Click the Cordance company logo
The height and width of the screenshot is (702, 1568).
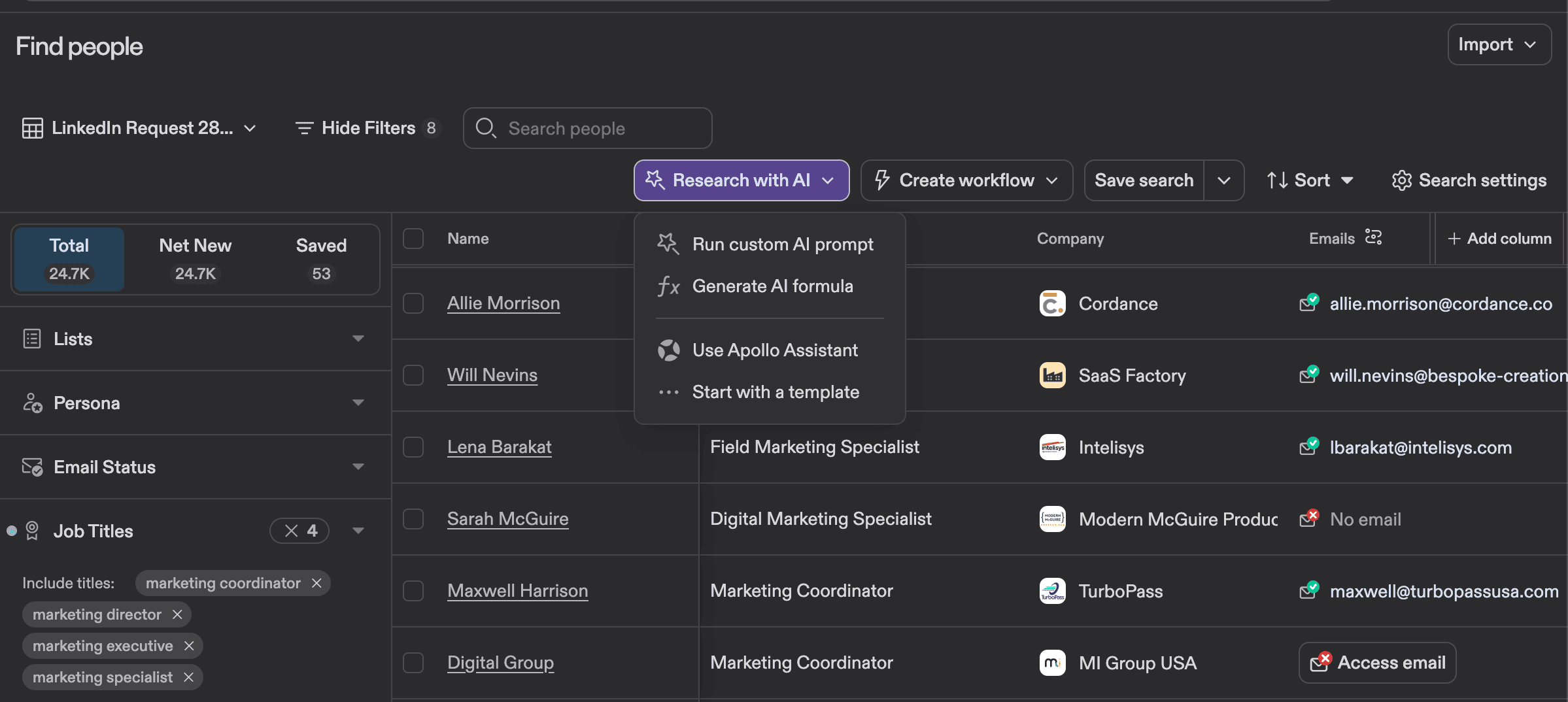1052,303
